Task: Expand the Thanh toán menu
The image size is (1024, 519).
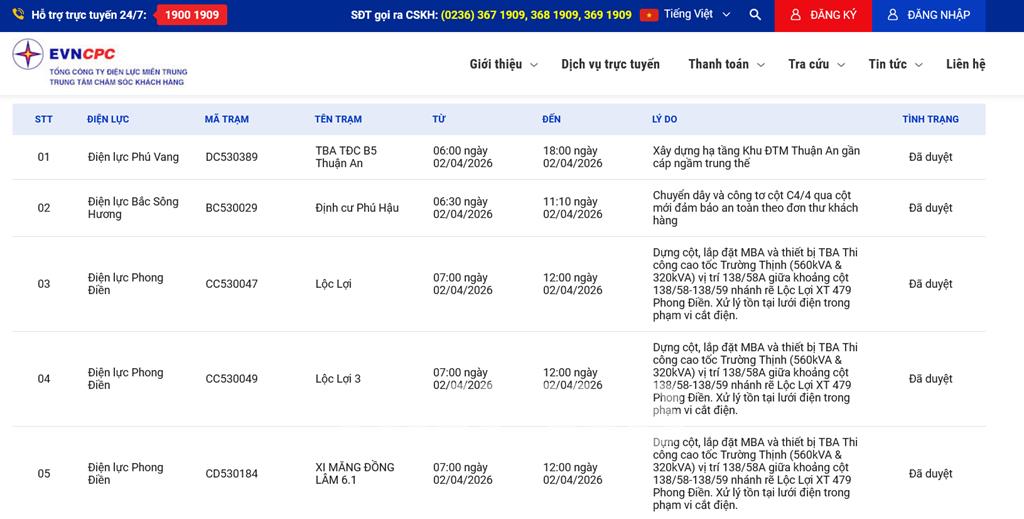Action: (726, 64)
